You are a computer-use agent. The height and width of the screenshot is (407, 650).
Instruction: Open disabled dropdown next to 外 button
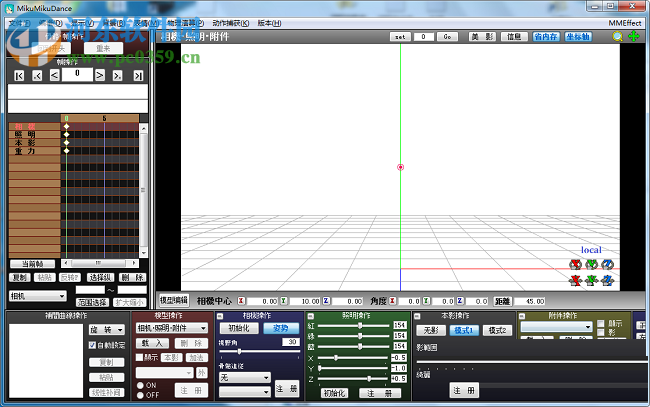click(165, 373)
